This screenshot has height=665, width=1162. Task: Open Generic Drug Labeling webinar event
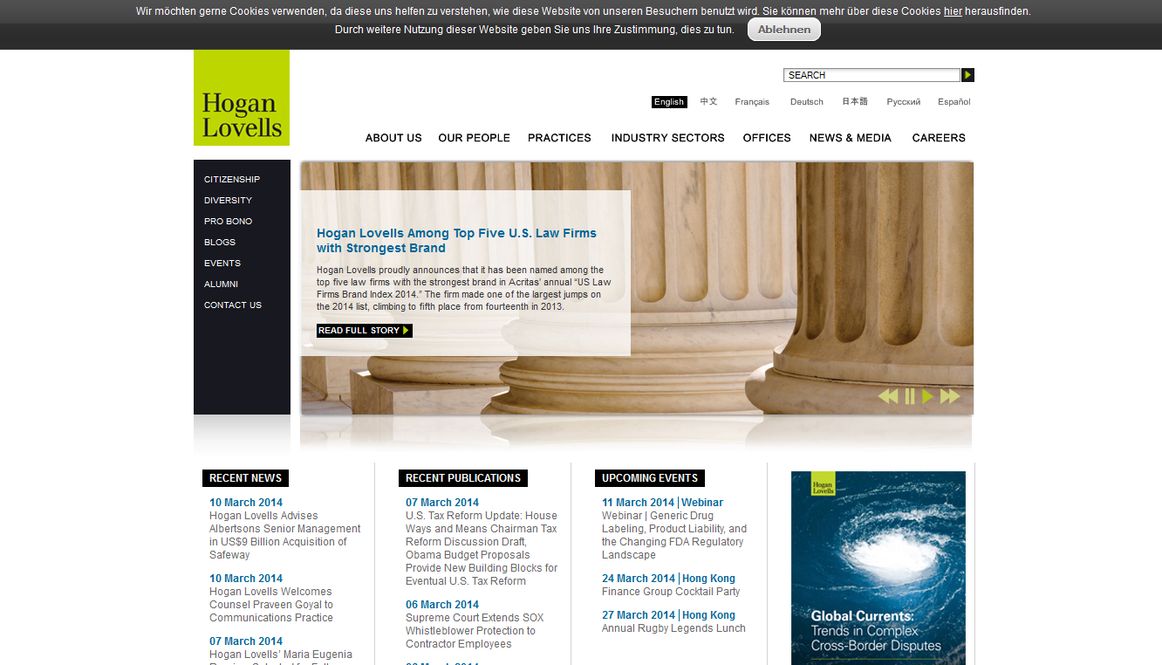click(x=674, y=535)
